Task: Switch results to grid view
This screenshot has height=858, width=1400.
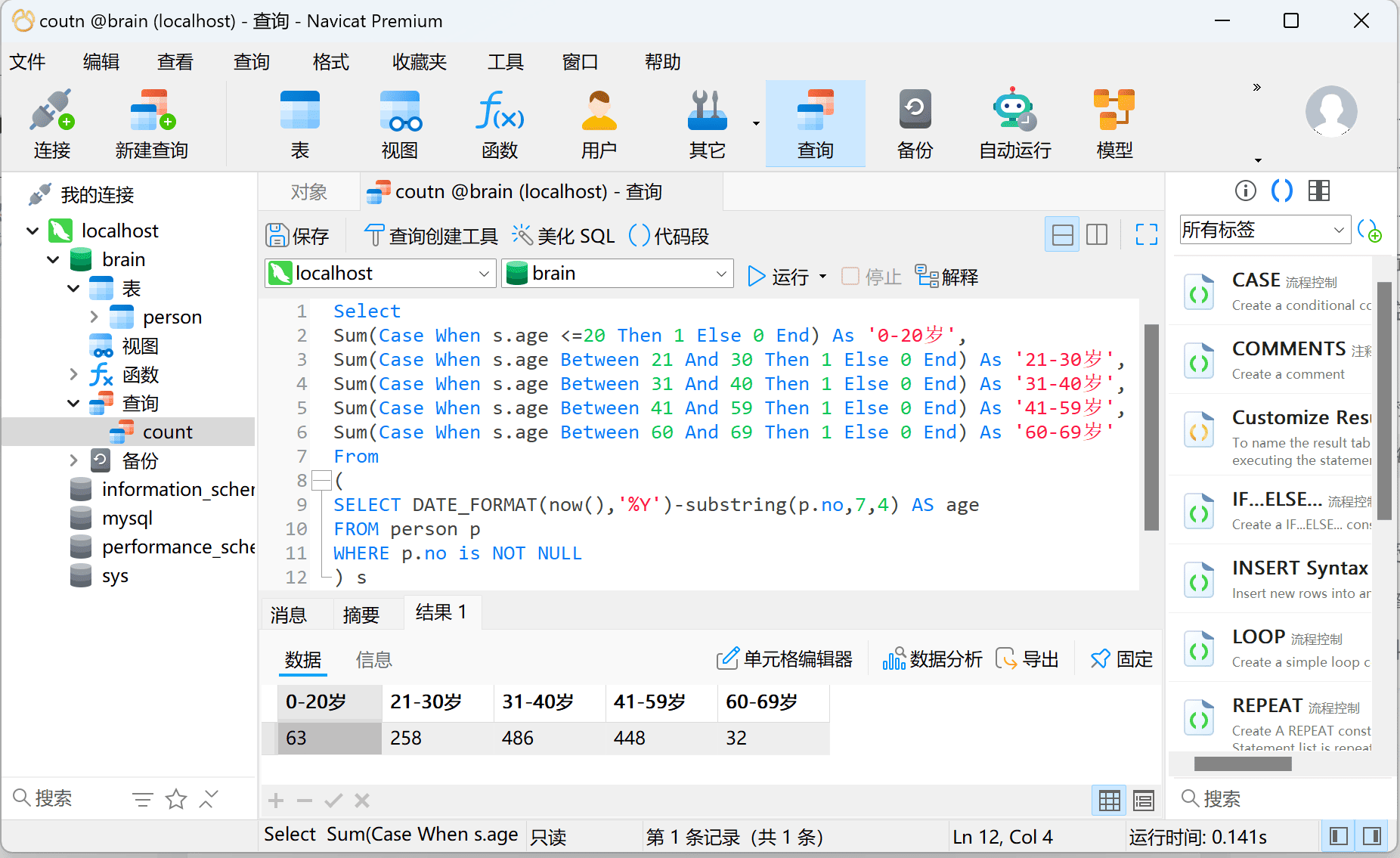Action: (1109, 801)
